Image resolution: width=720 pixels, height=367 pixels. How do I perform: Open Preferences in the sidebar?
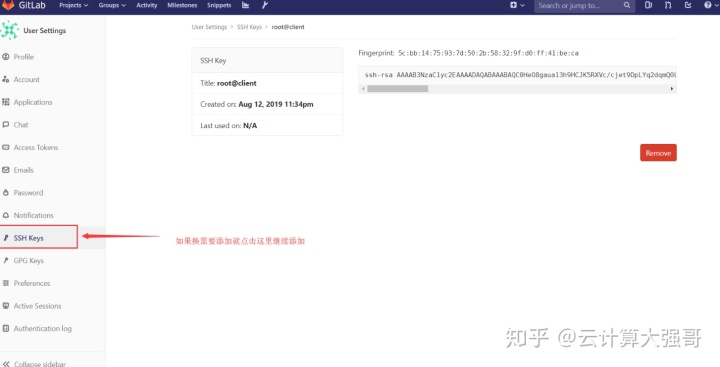[x=32, y=283]
